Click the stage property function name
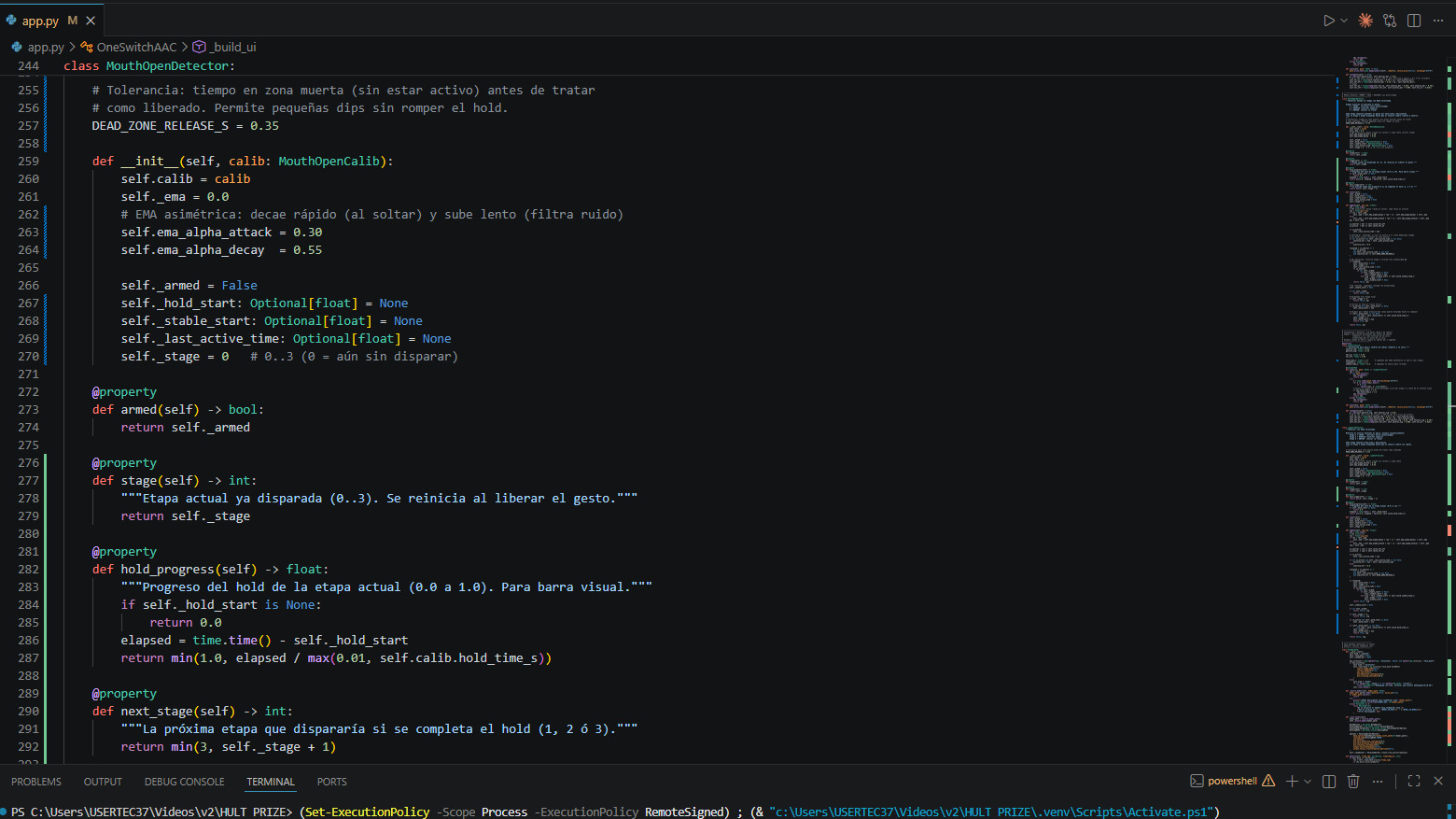Screen dimensions: 1456x819 138,480
